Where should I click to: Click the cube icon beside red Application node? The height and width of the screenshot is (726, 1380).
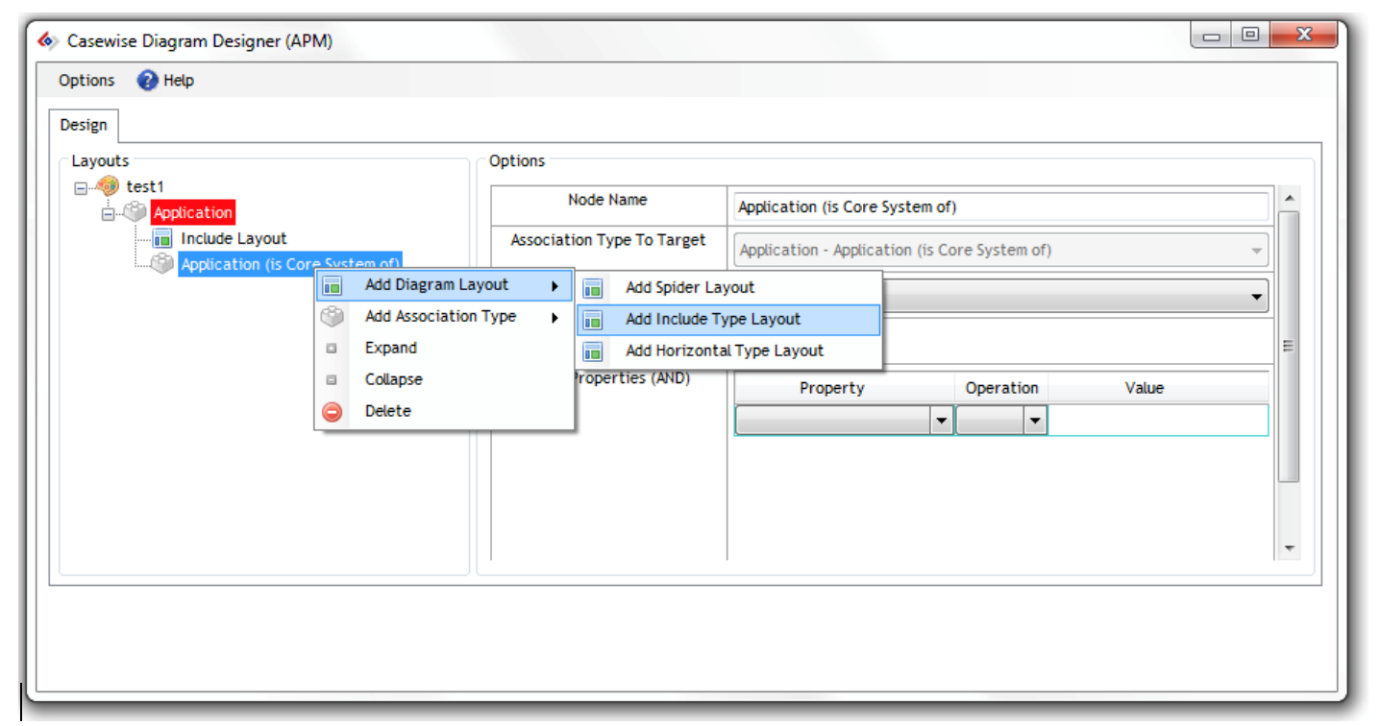(x=135, y=212)
